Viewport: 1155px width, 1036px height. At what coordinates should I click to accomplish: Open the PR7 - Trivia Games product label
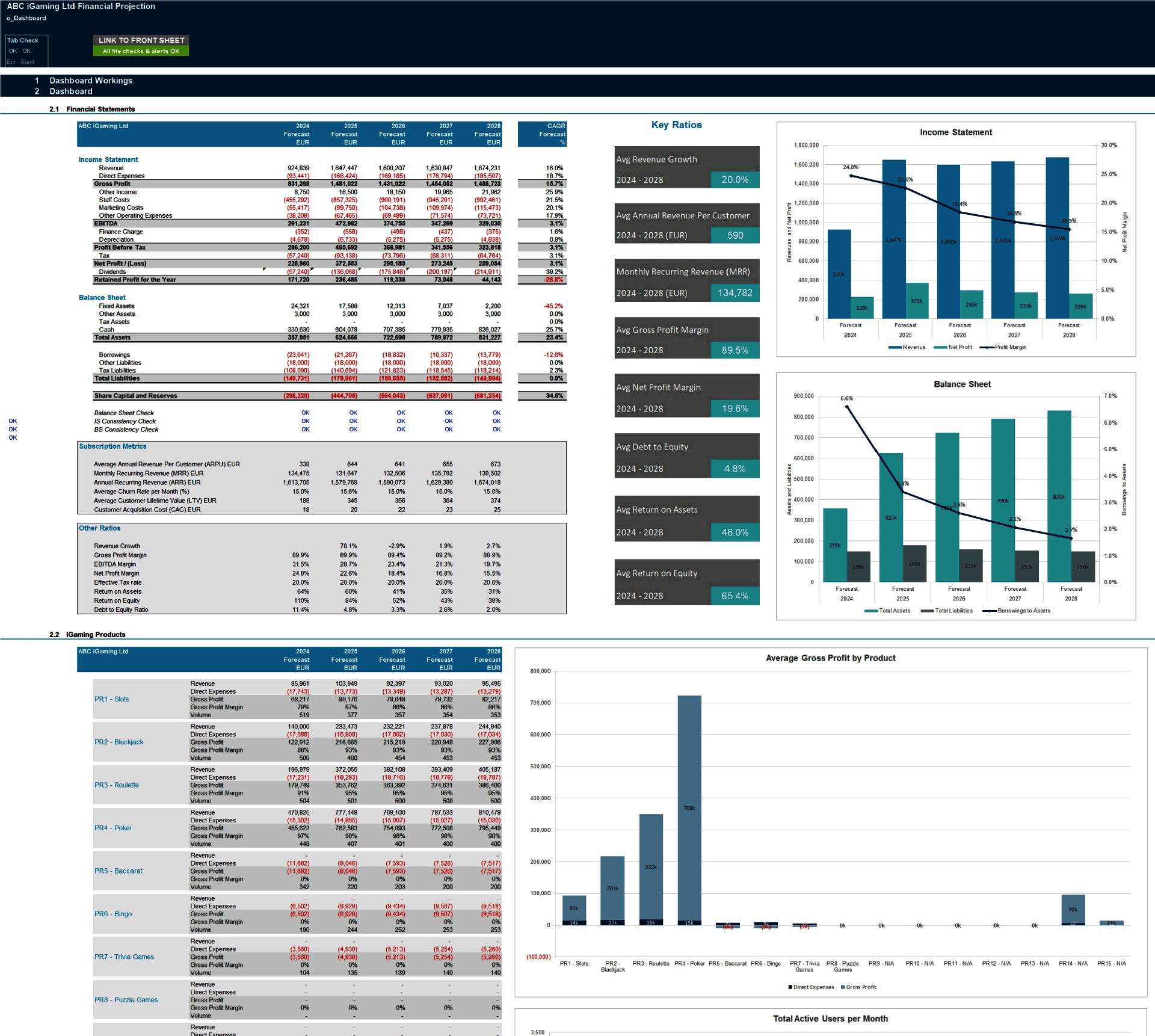point(124,957)
